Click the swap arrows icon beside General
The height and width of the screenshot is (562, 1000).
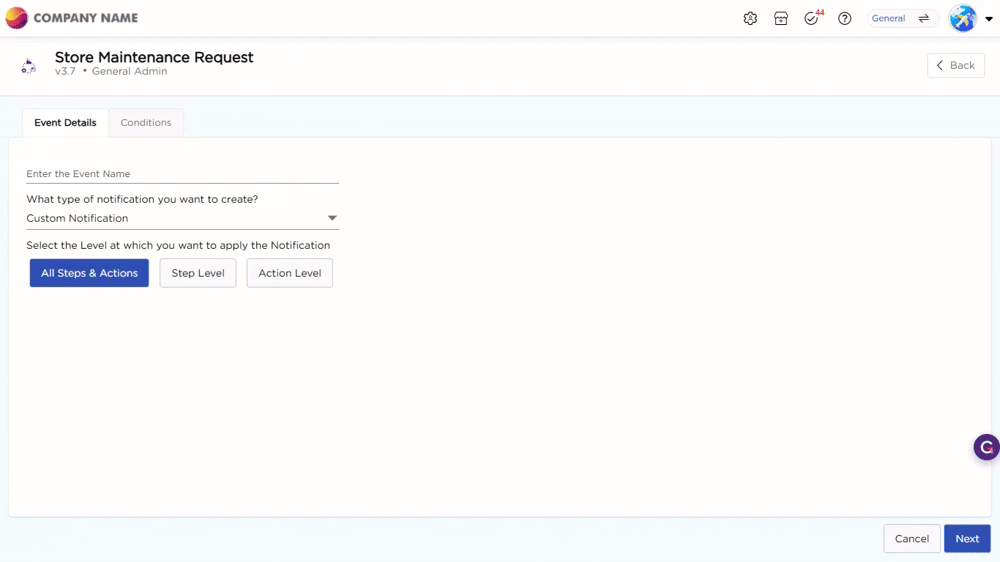924,19
